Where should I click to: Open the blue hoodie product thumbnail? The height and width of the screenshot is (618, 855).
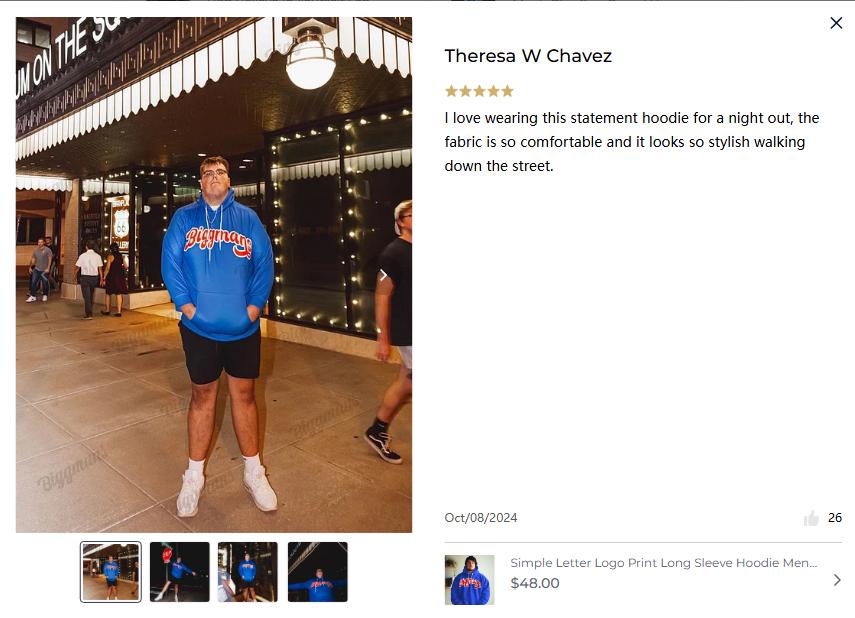[469, 580]
